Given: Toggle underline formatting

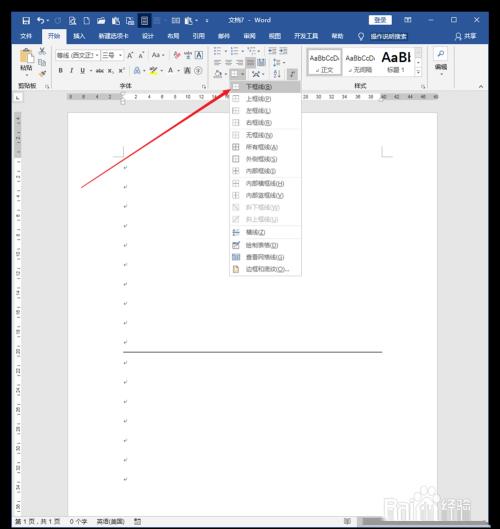Looking at the screenshot, I should coord(82,71).
